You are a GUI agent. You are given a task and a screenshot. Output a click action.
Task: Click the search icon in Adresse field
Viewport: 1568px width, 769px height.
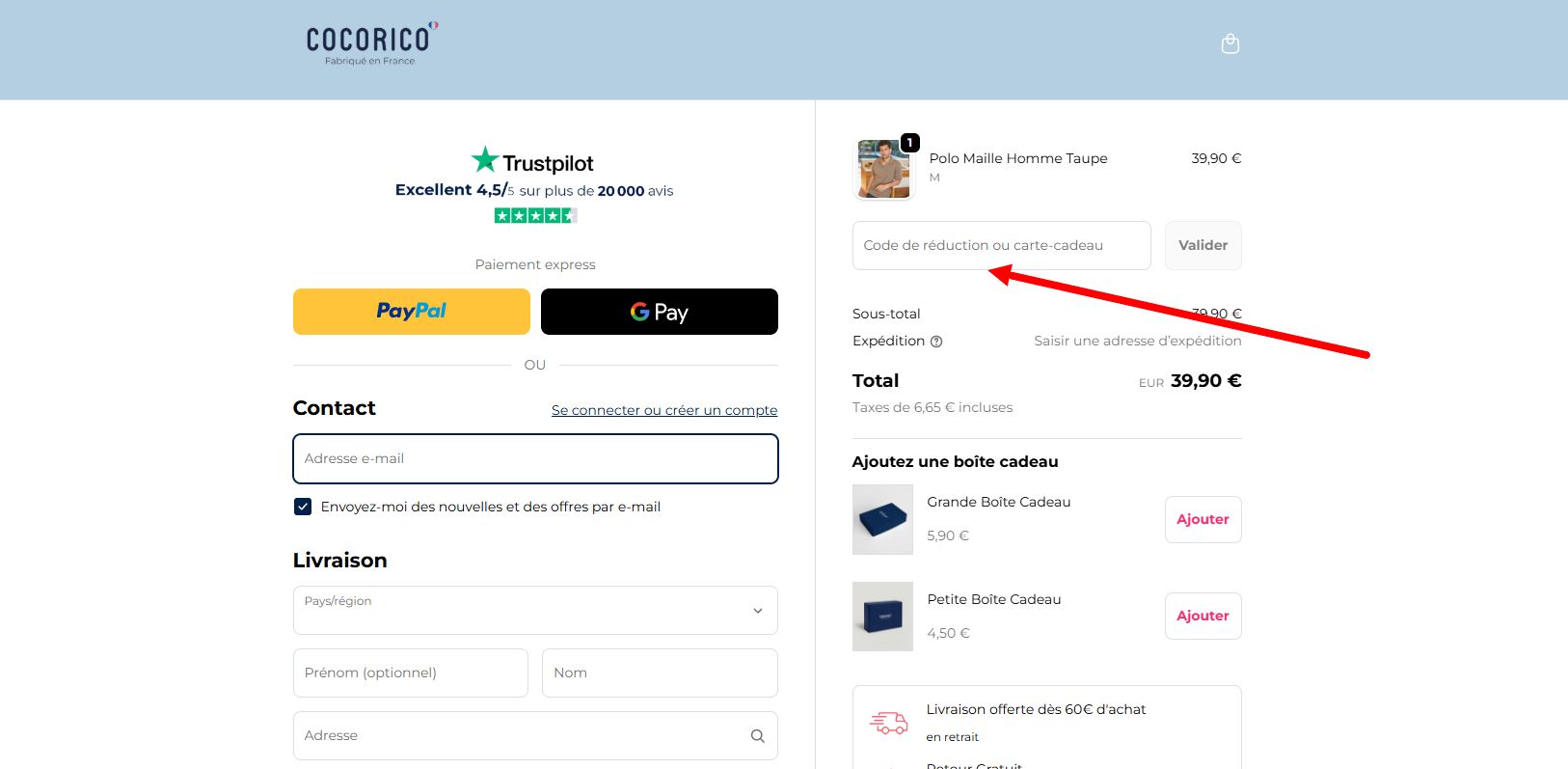pyautogui.click(x=758, y=736)
